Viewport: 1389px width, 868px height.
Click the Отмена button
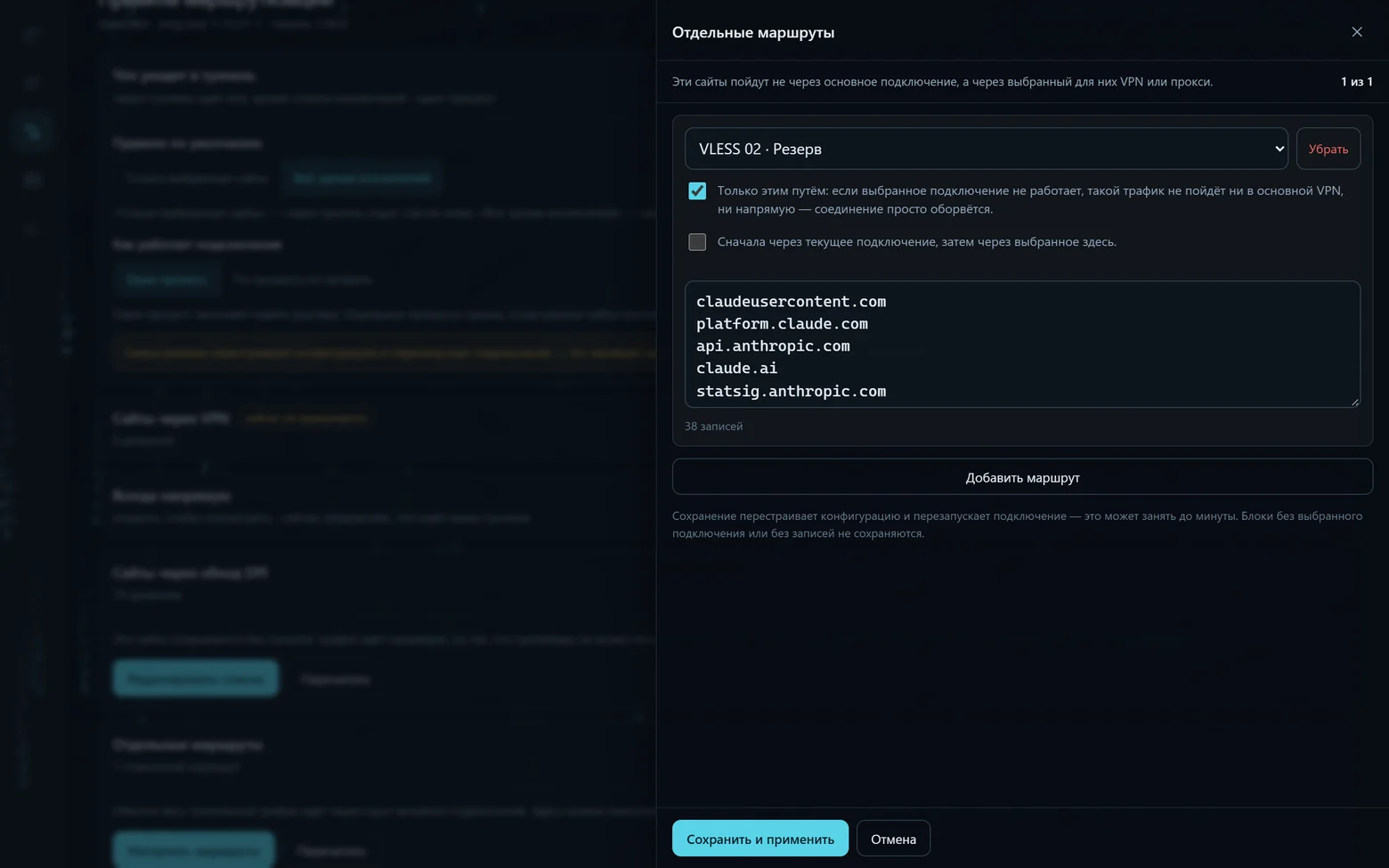pos(893,839)
